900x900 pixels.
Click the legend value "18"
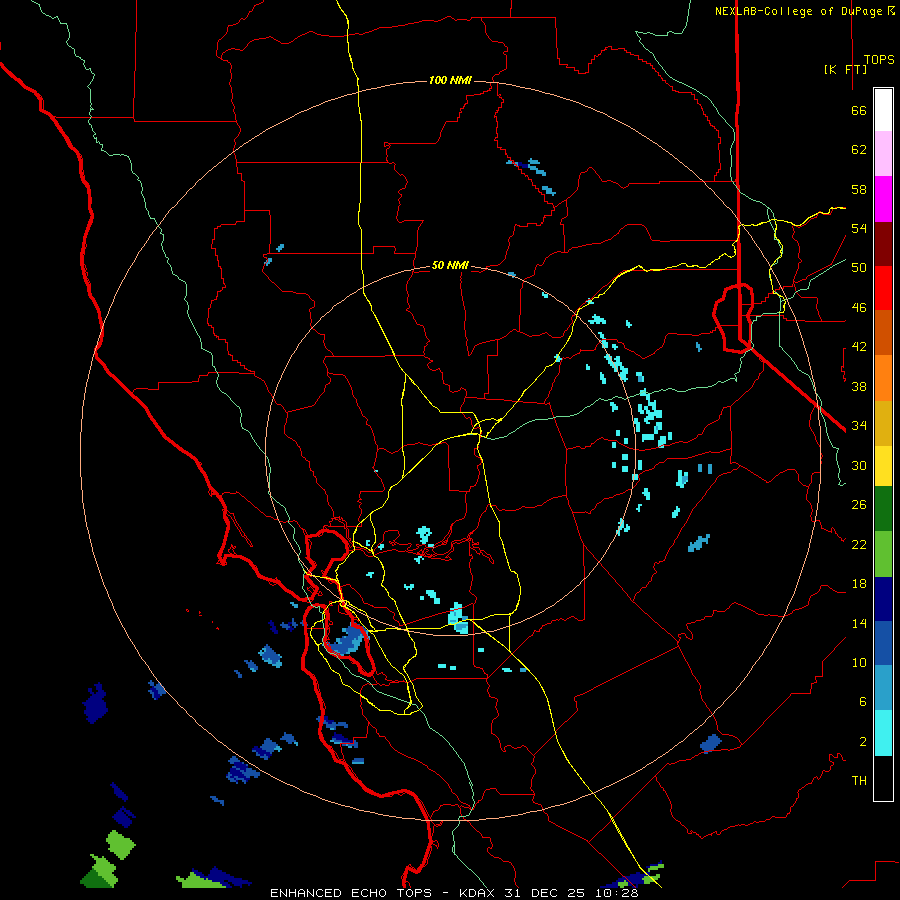coord(859,584)
